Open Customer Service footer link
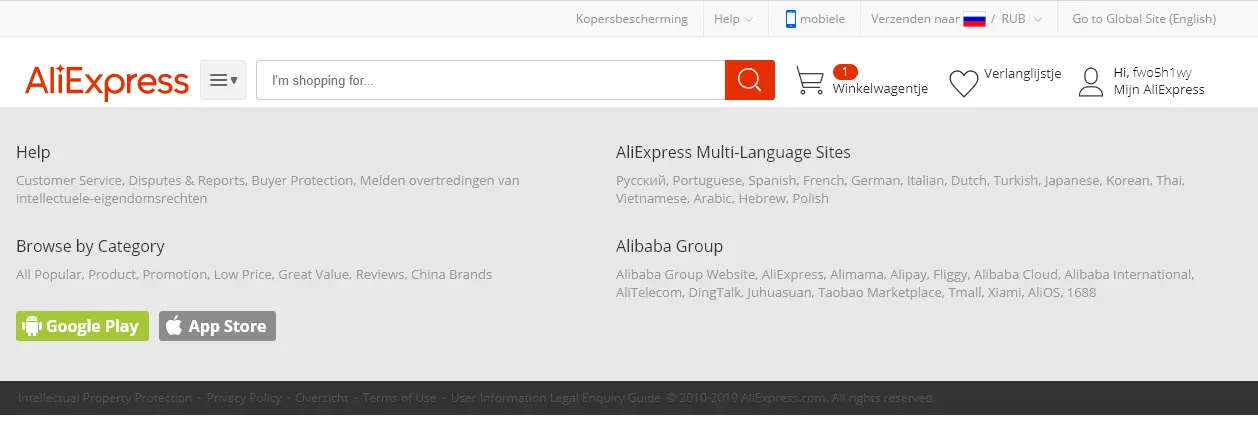This screenshot has height=444, width=1258. (69, 180)
